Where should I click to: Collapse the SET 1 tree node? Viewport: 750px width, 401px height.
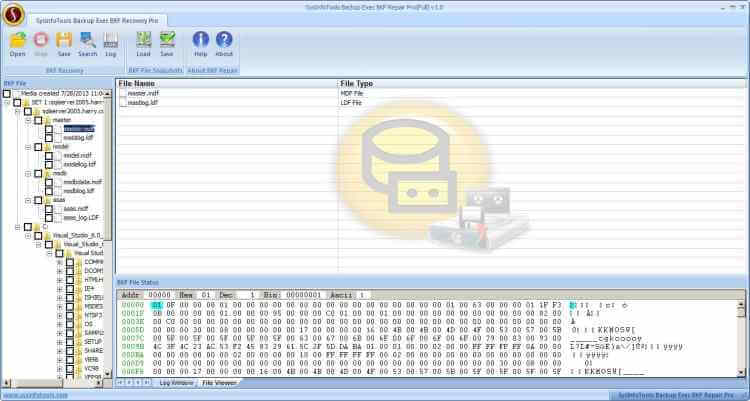point(7,102)
